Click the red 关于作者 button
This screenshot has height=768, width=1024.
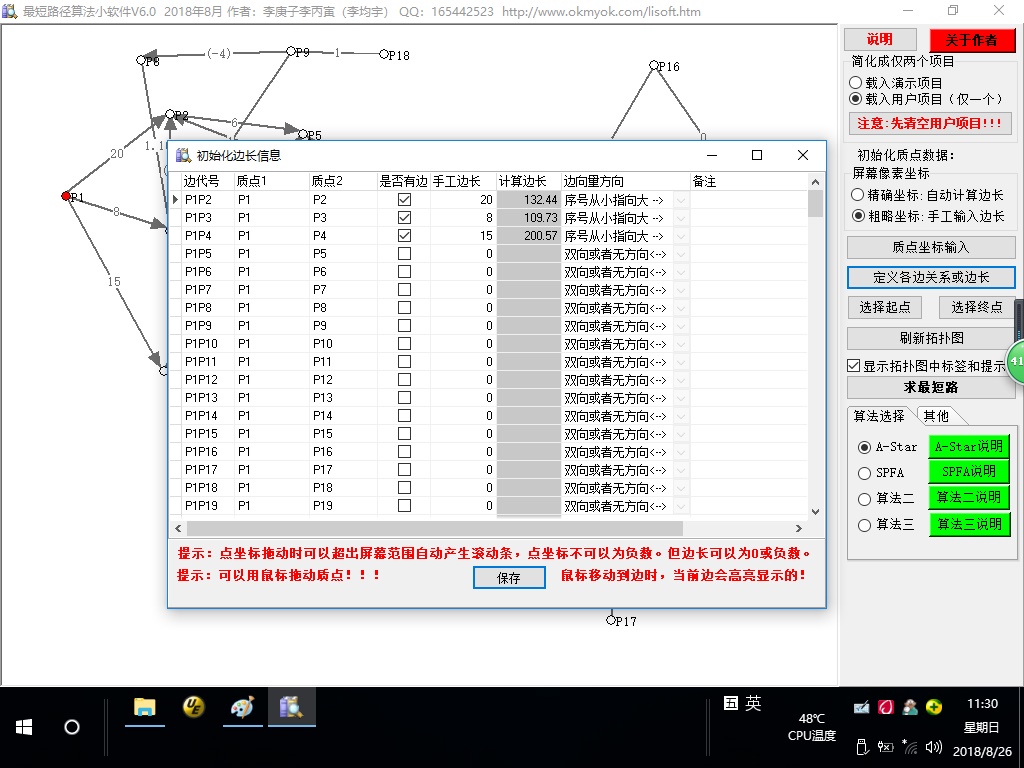click(972, 40)
